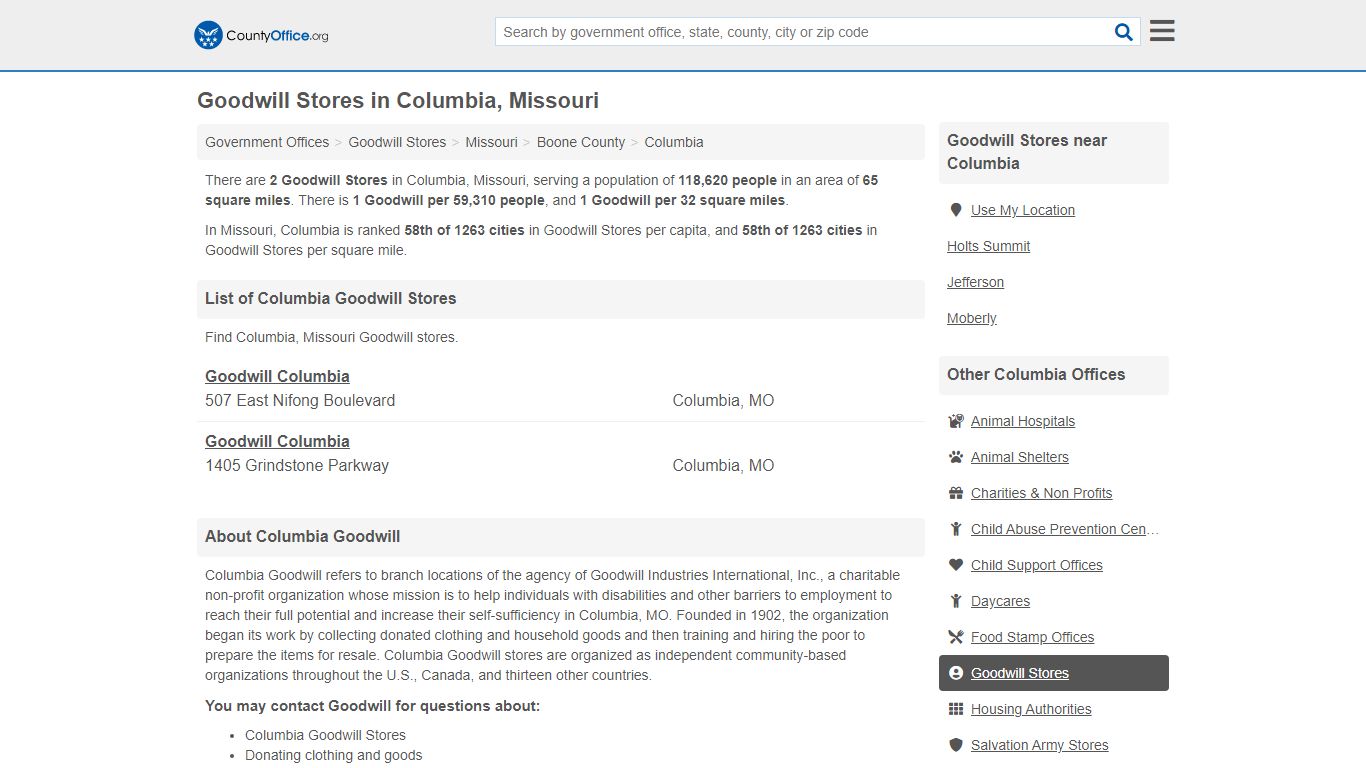Click the Child Abuse Prevention icon
The image size is (1366, 768).
(956, 529)
